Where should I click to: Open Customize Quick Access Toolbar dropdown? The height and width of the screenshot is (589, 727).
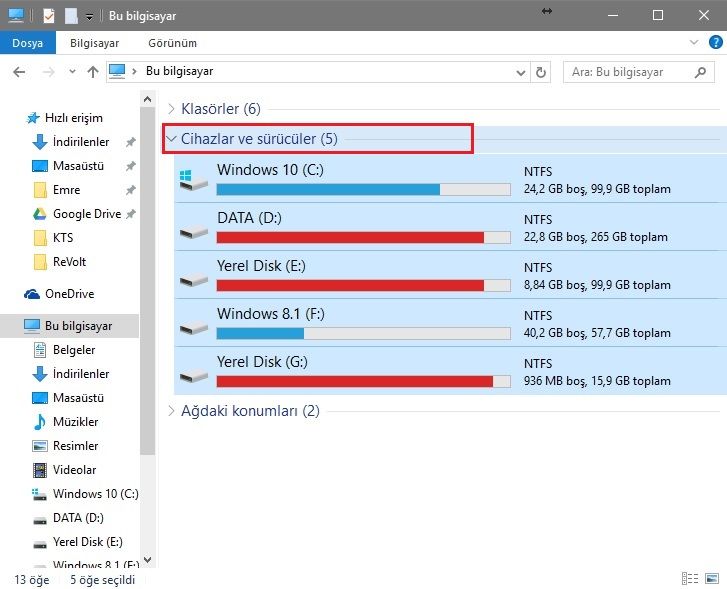coord(89,17)
